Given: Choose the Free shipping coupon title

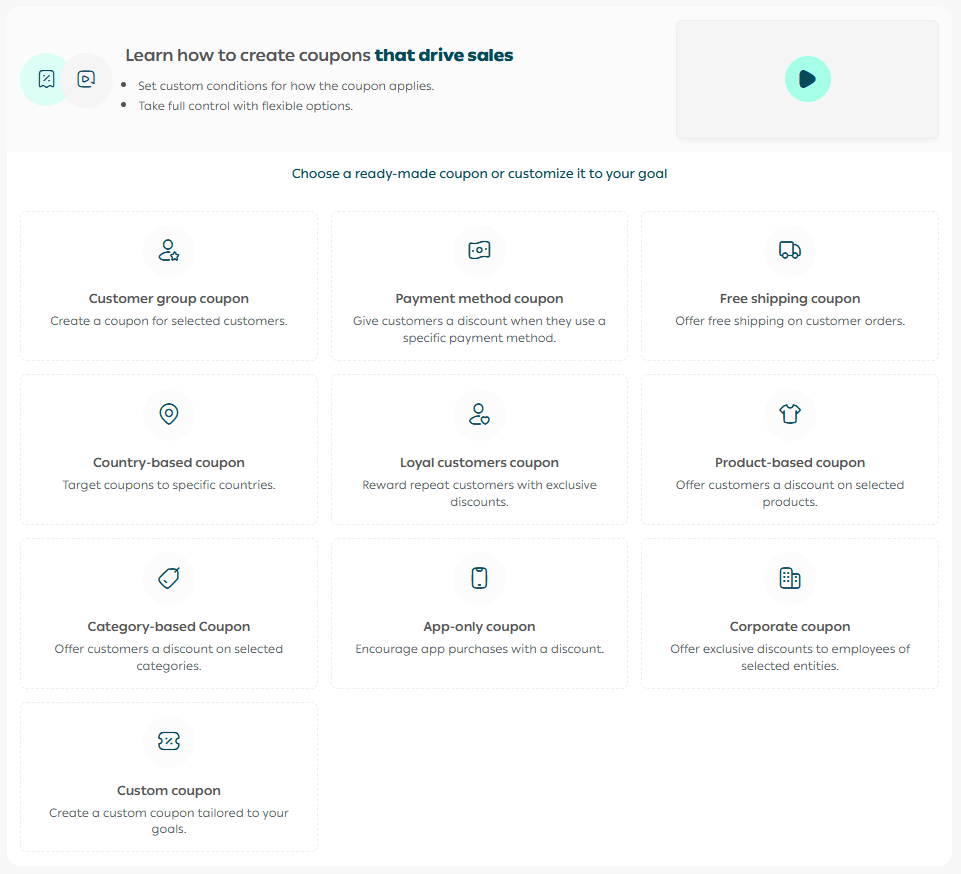Looking at the screenshot, I should (789, 299).
